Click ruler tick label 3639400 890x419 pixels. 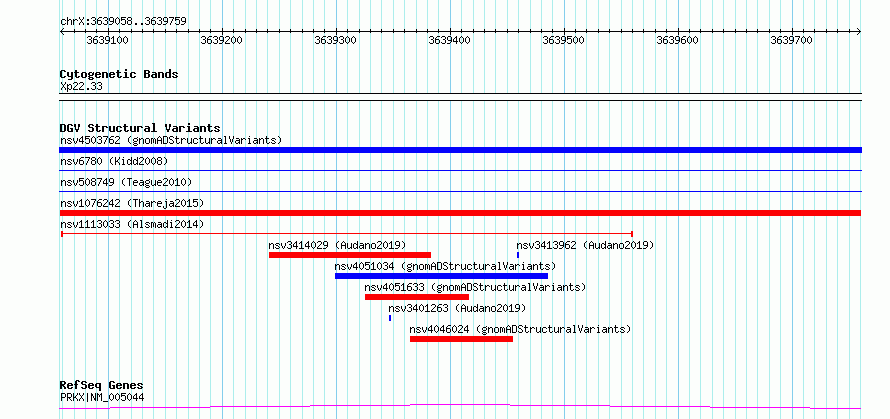tap(450, 40)
